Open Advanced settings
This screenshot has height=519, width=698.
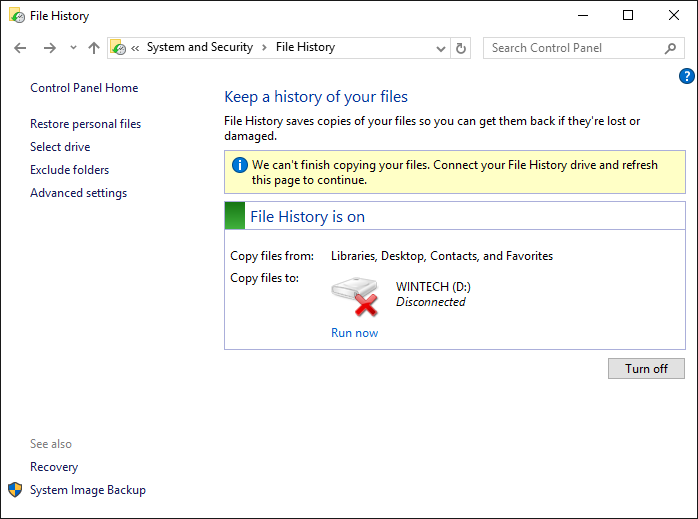point(78,193)
